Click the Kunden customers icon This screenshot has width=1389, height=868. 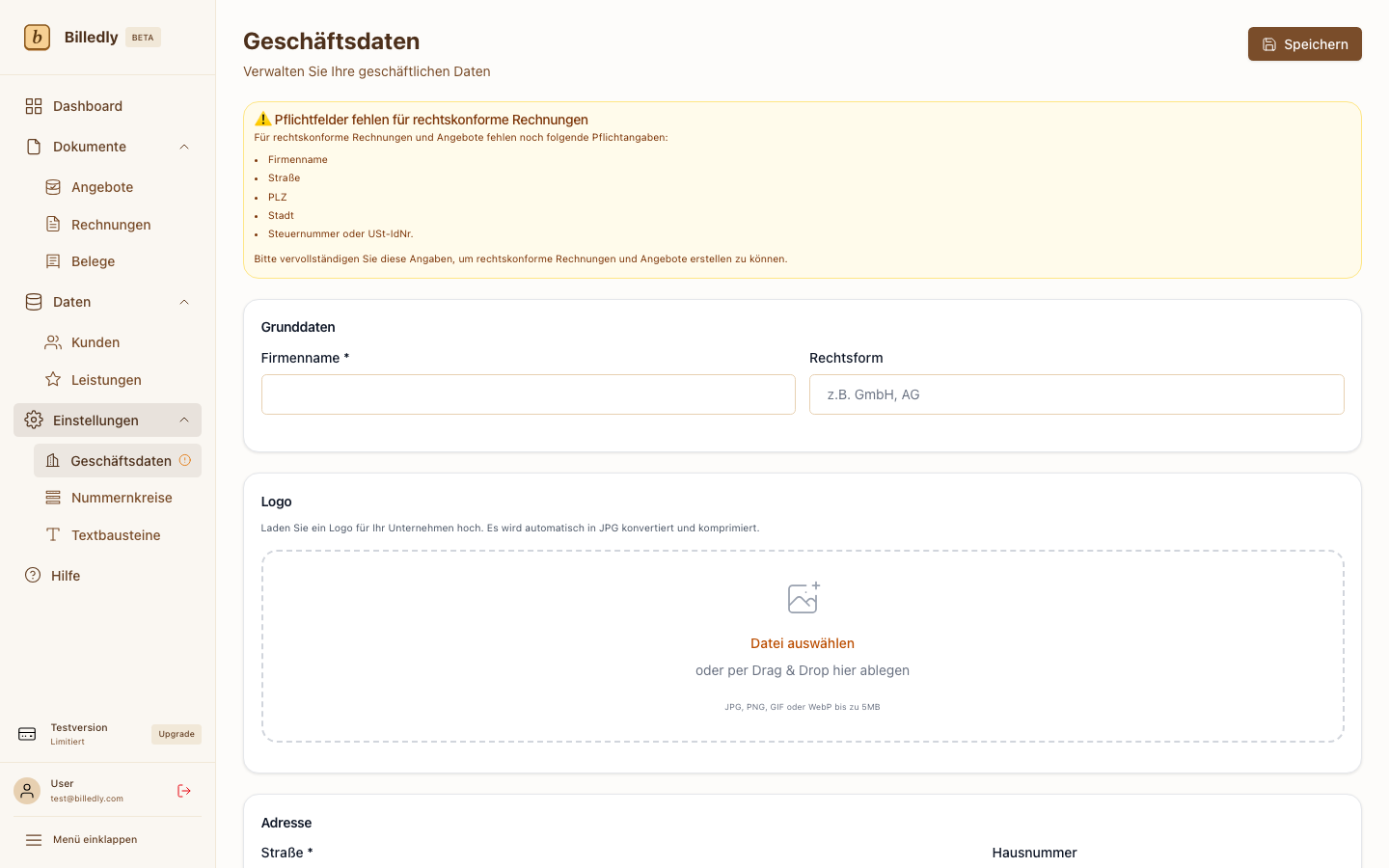pyautogui.click(x=53, y=341)
